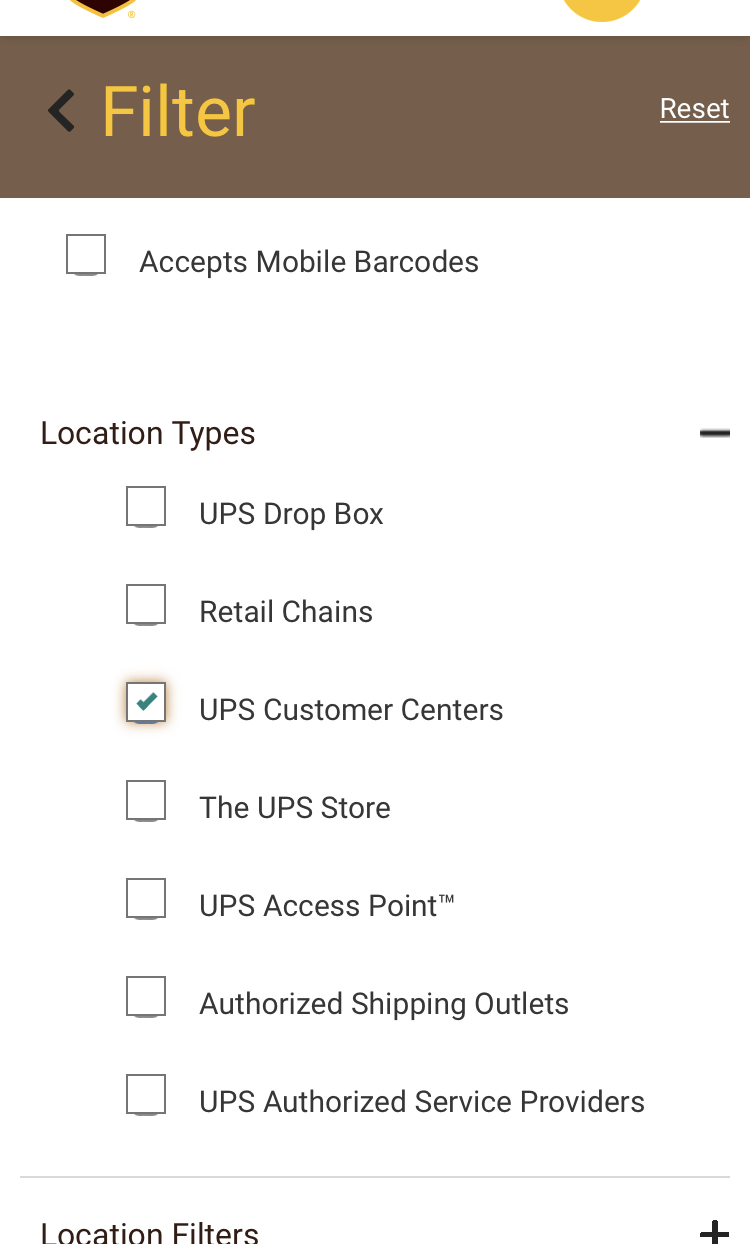Uncheck the UPS Customer Centers checkbox
The width and height of the screenshot is (750, 1244).
146,702
